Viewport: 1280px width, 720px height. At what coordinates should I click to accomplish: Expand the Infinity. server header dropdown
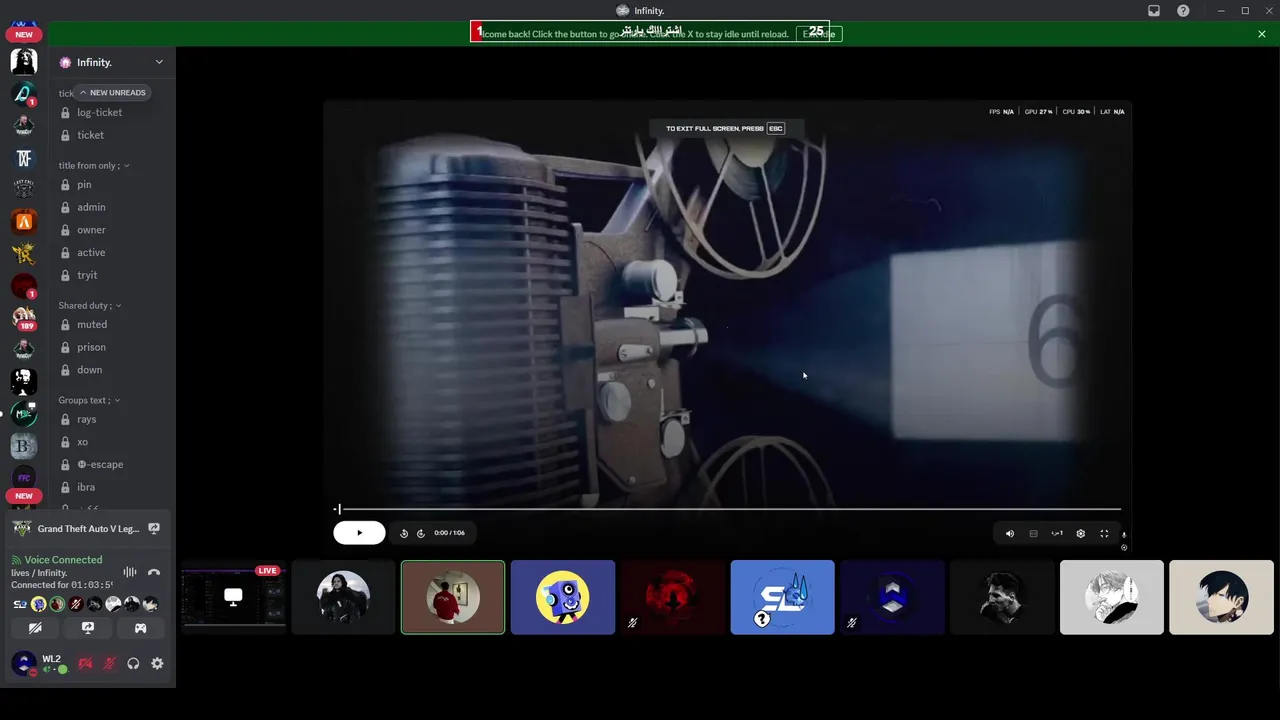[159, 62]
